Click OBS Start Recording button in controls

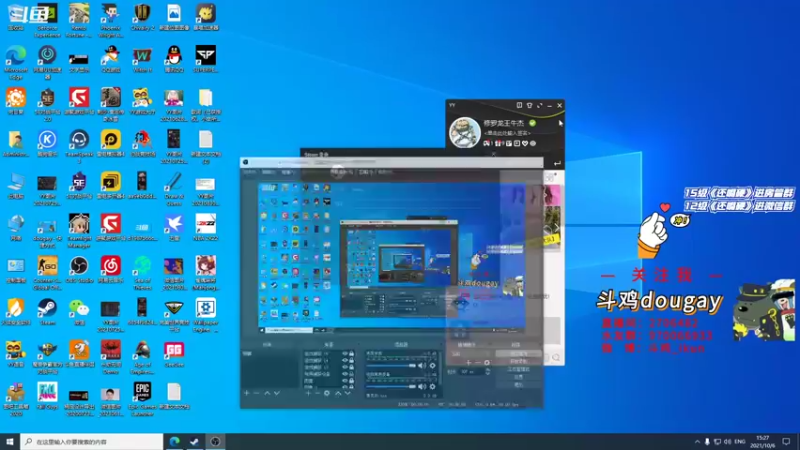(x=518, y=361)
